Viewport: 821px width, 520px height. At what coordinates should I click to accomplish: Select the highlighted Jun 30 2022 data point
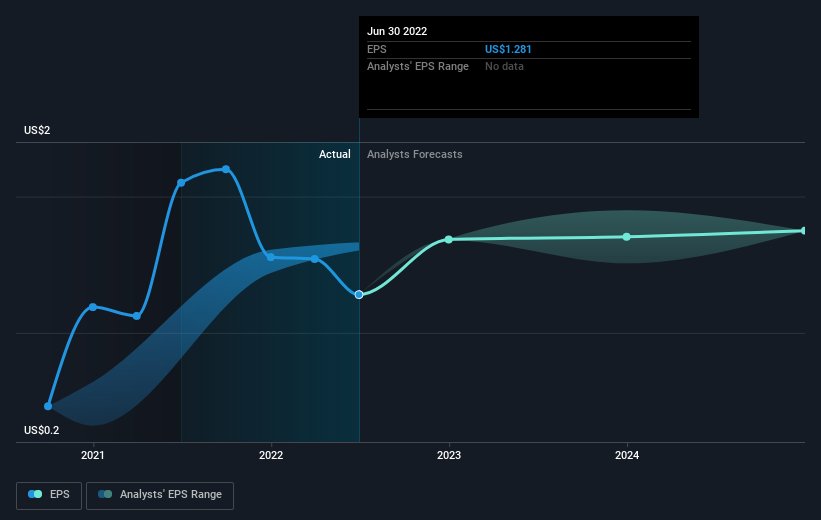pyautogui.click(x=359, y=294)
